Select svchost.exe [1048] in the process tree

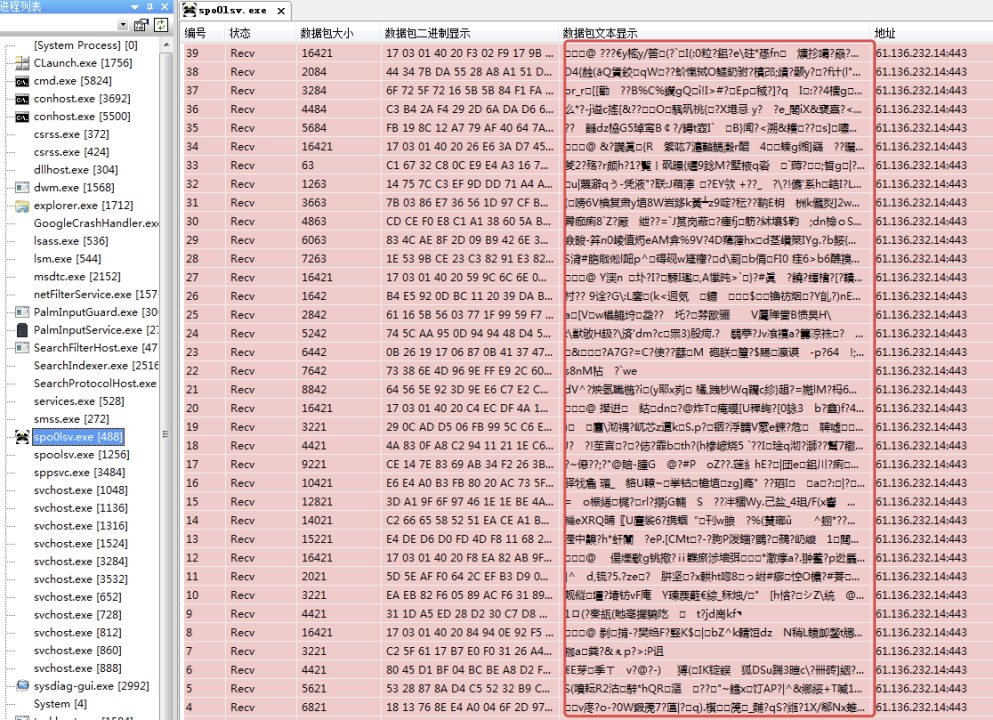(x=80, y=490)
